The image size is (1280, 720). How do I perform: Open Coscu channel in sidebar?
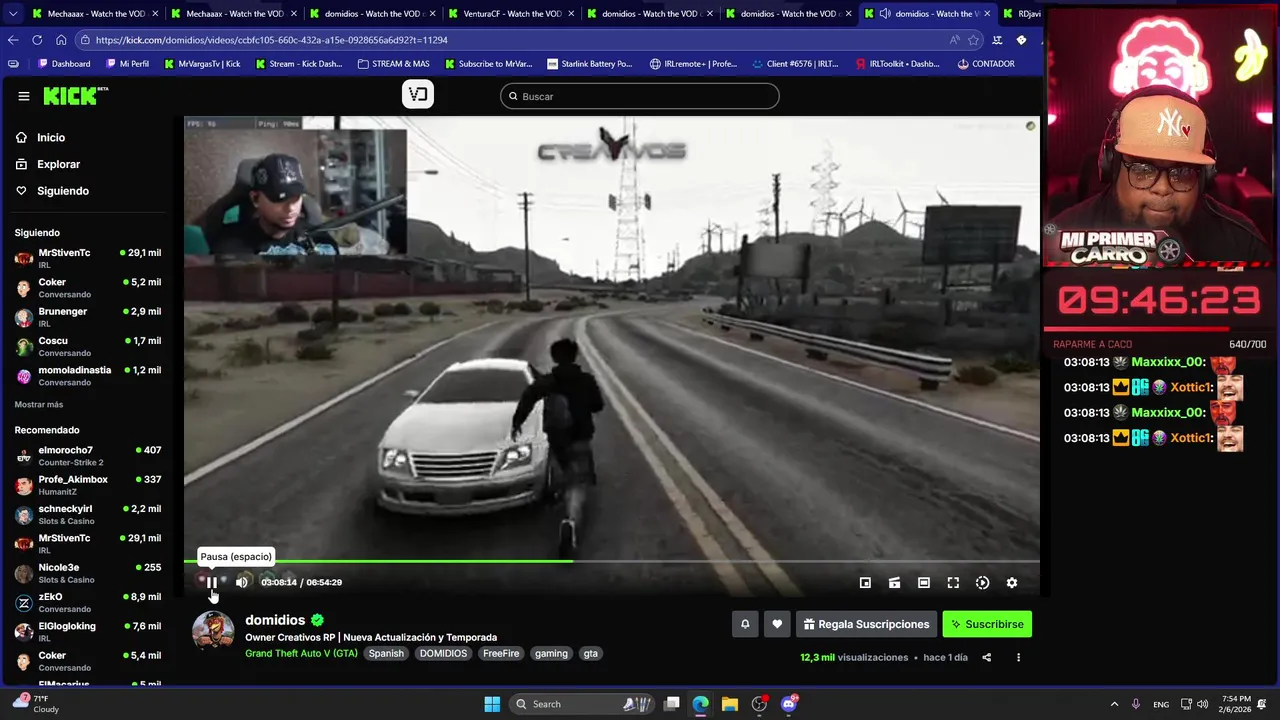coord(88,347)
